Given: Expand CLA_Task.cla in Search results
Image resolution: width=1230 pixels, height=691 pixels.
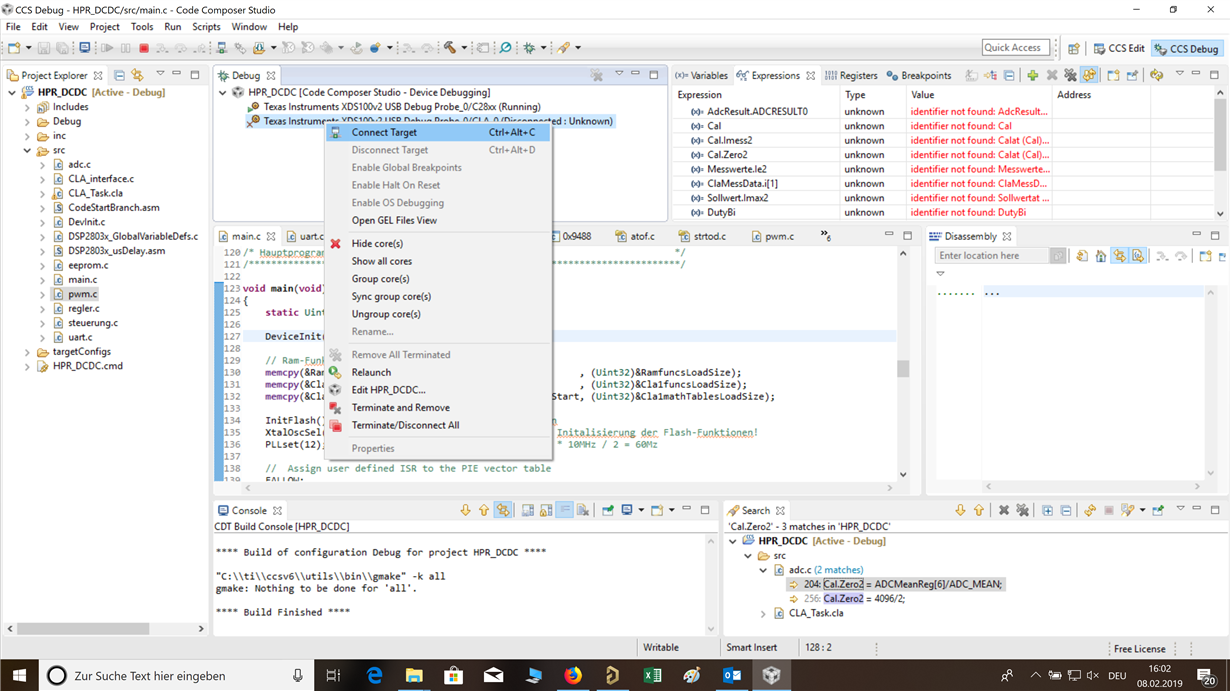Looking at the screenshot, I should pos(764,613).
